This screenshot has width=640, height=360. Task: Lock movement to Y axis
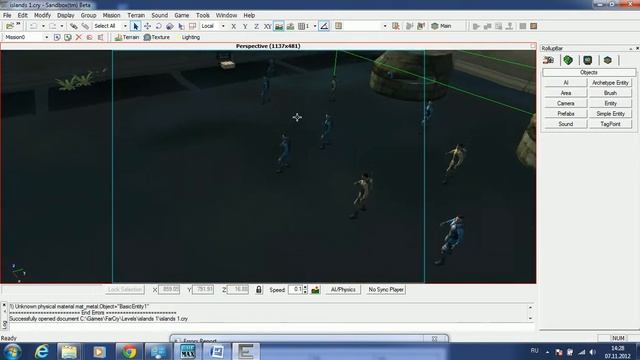pos(245,26)
